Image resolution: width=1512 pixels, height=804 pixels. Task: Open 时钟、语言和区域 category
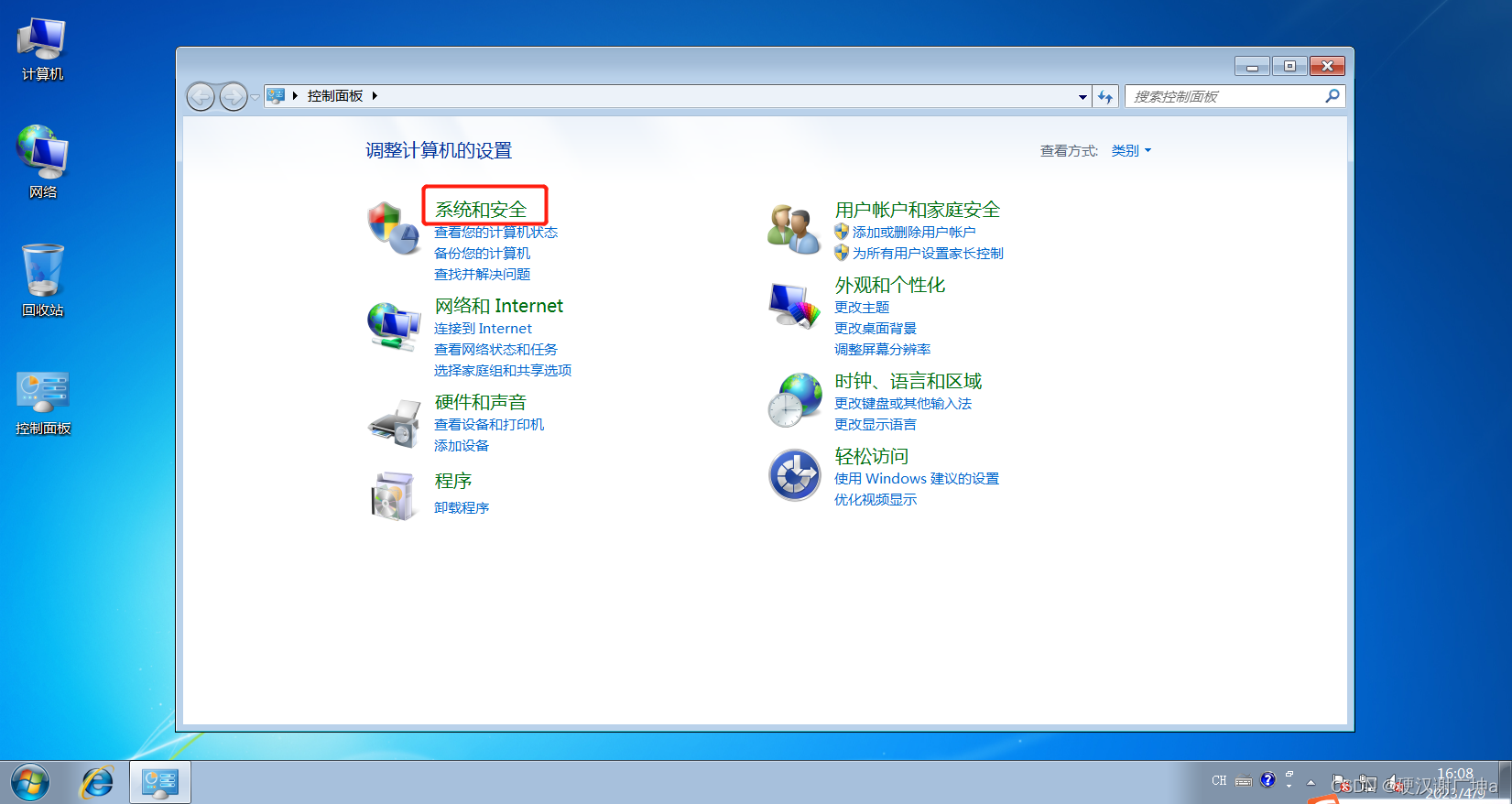pos(908,381)
